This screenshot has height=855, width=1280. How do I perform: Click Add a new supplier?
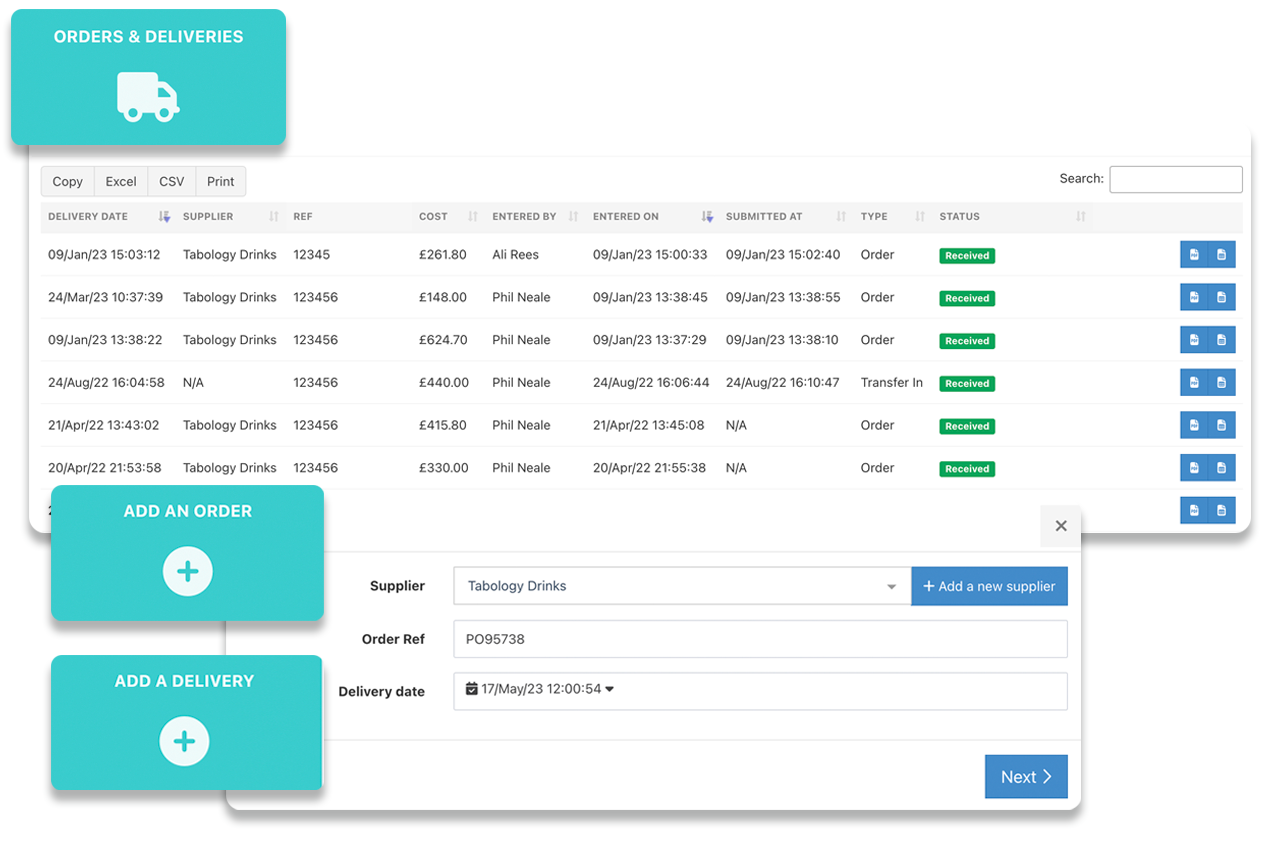[989, 586]
